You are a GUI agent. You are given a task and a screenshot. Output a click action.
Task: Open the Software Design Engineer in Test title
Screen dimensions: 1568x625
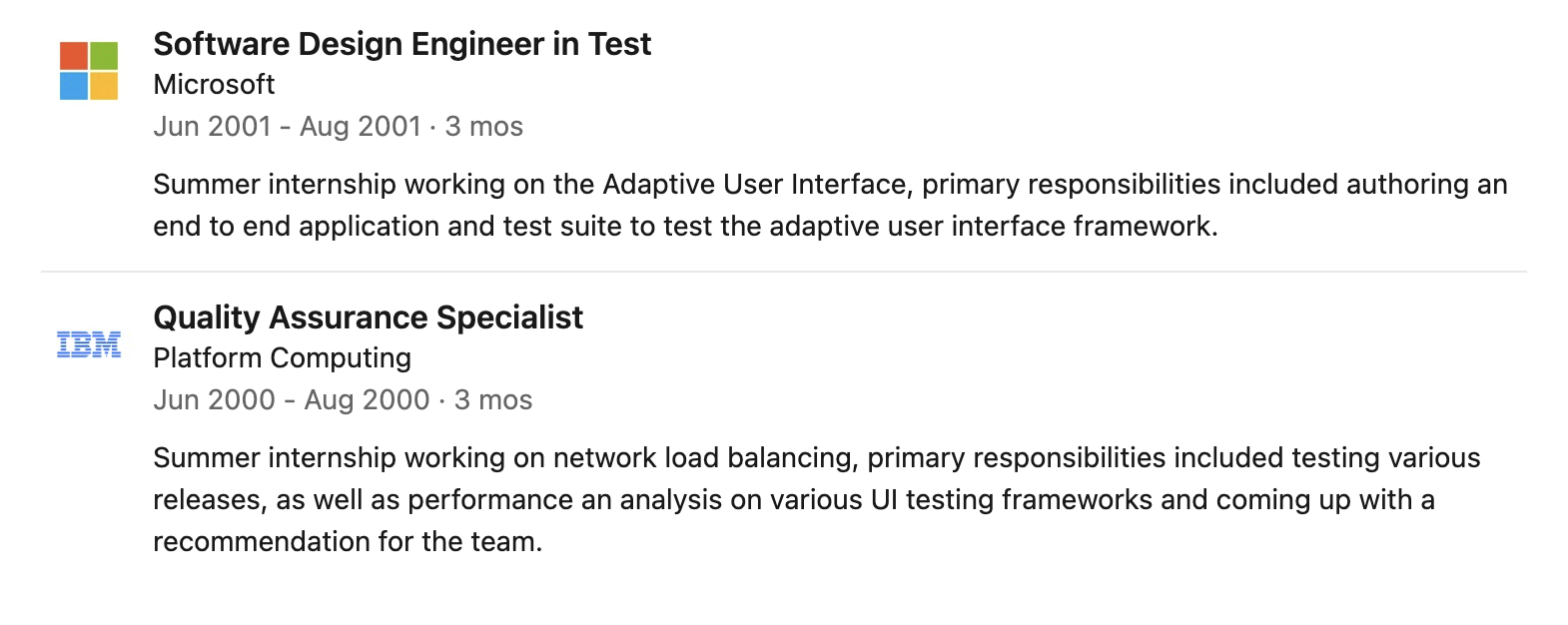[402, 44]
